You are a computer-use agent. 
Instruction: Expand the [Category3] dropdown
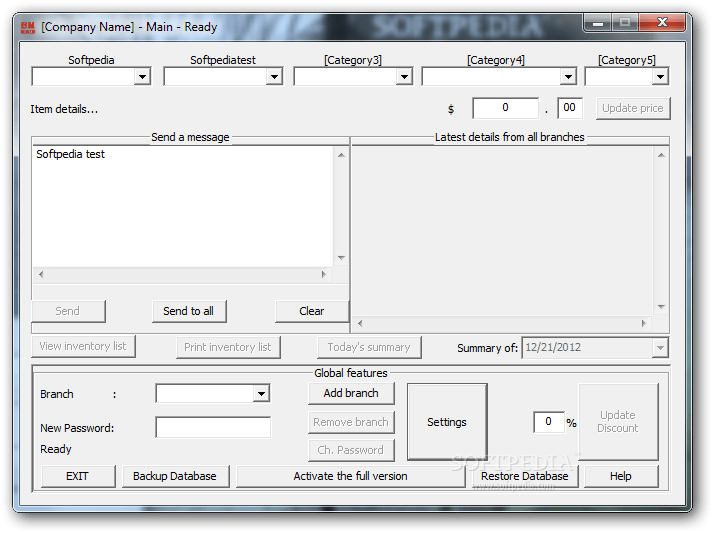tap(404, 76)
